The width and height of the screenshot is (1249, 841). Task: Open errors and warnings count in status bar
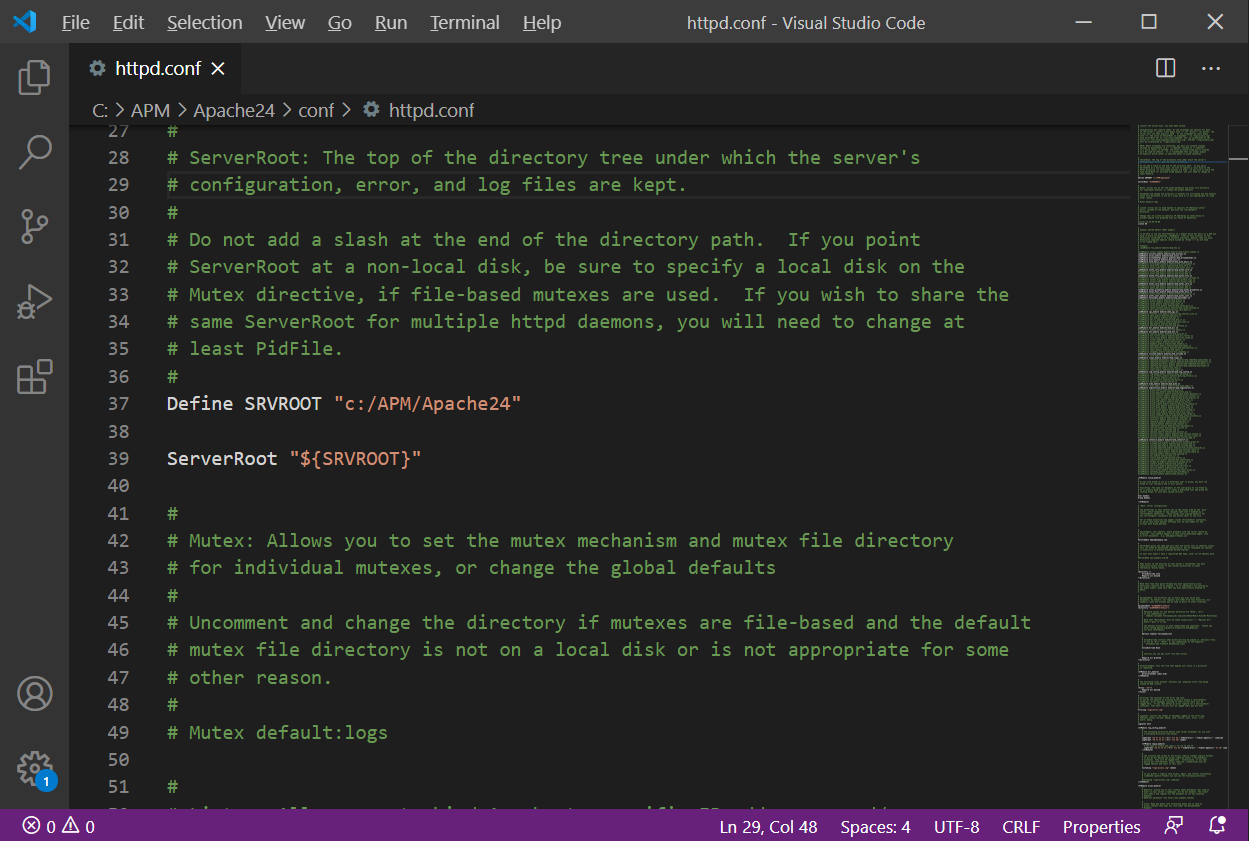coord(59,826)
